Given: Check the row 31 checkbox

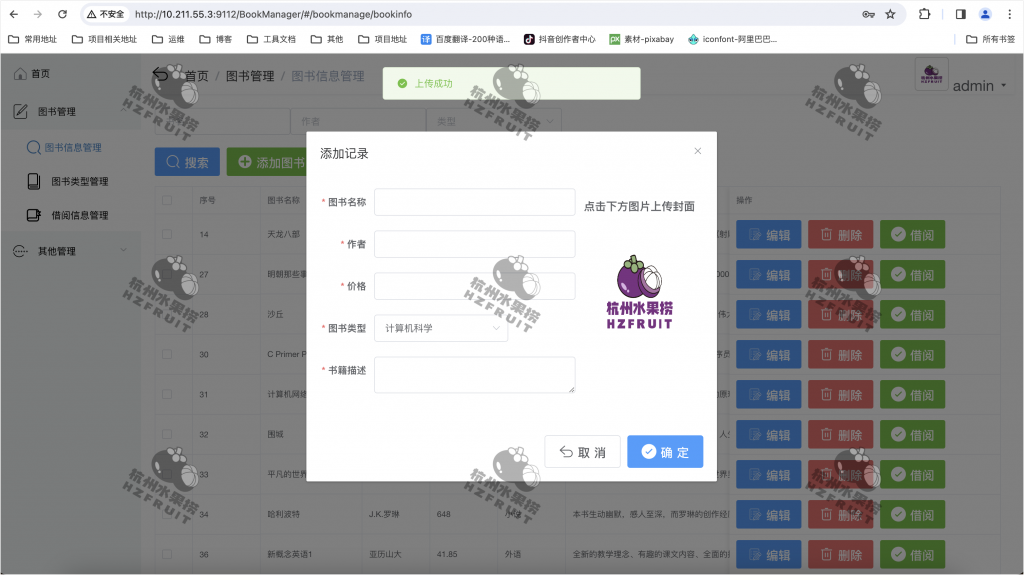Looking at the screenshot, I should tap(167, 394).
